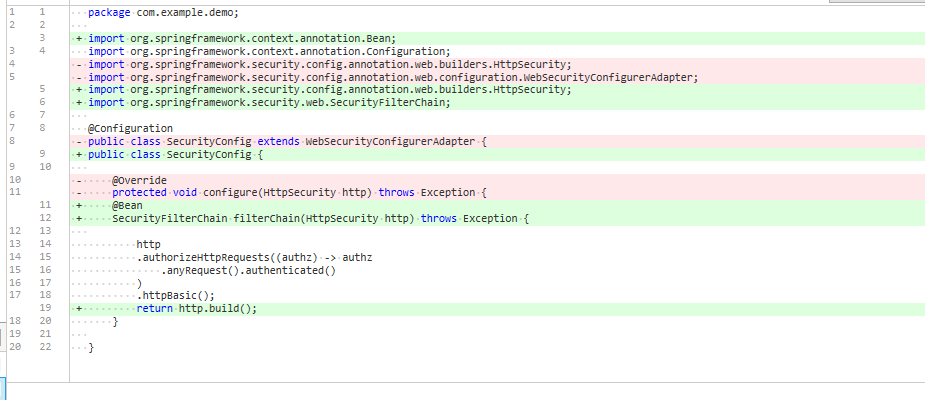Image resolution: width=925 pixels, height=400 pixels.
Task: Click the removed @Override annotation
Action: pos(139,180)
